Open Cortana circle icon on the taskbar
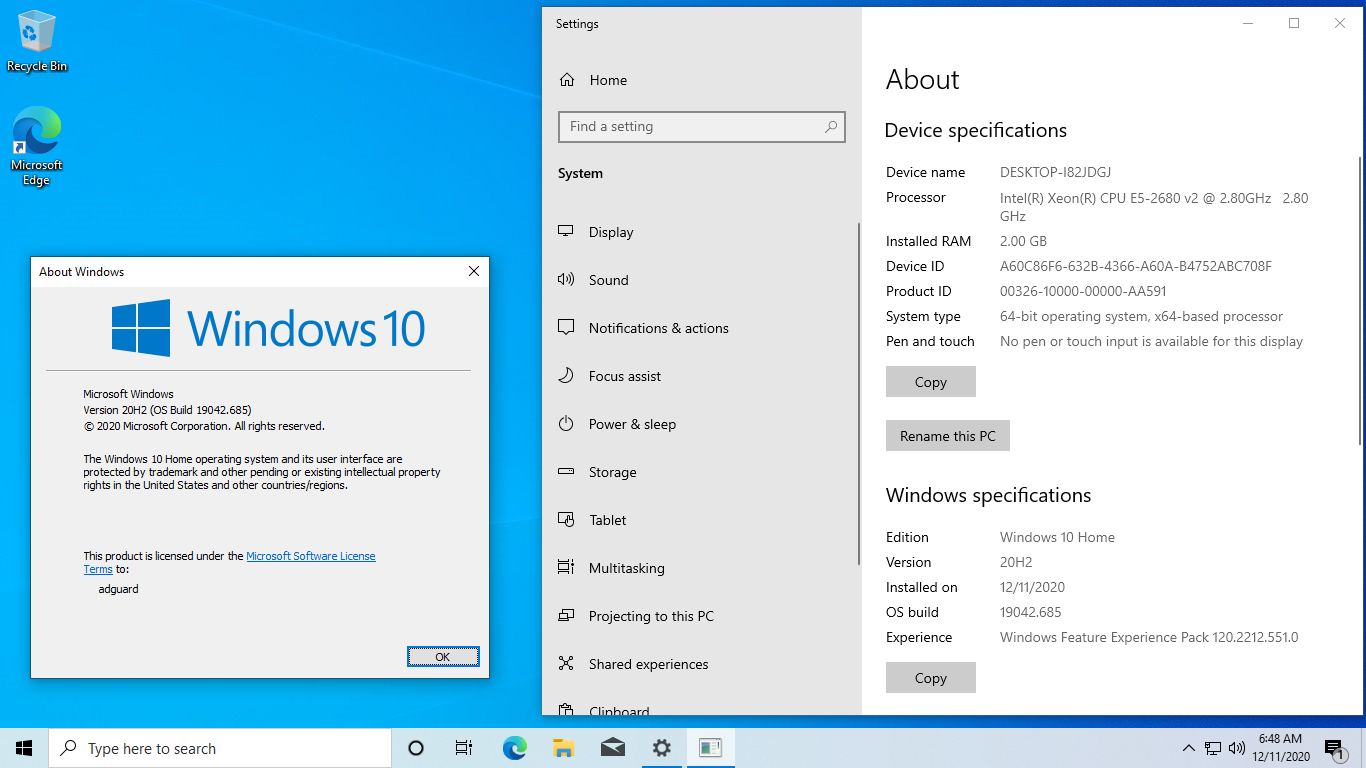This screenshot has height=768, width=1366. (x=416, y=748)
